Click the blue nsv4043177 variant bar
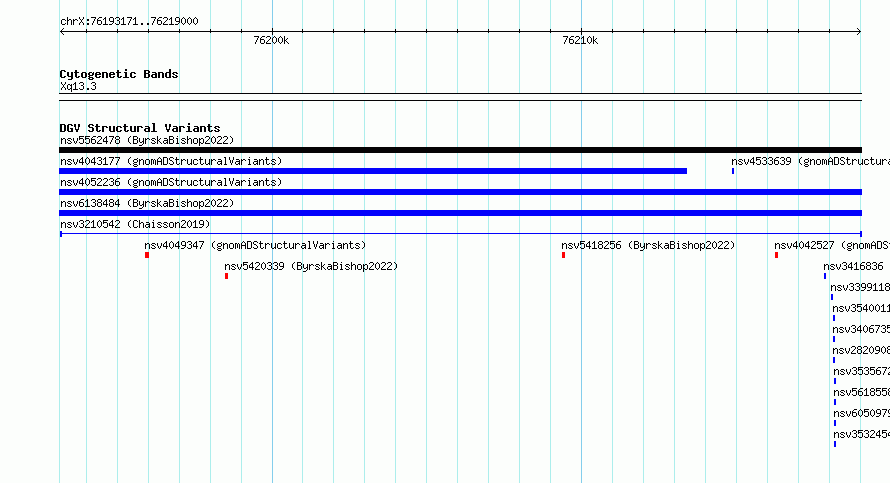The height and width of the screenshot is (483, 890). tap(373, 171)
